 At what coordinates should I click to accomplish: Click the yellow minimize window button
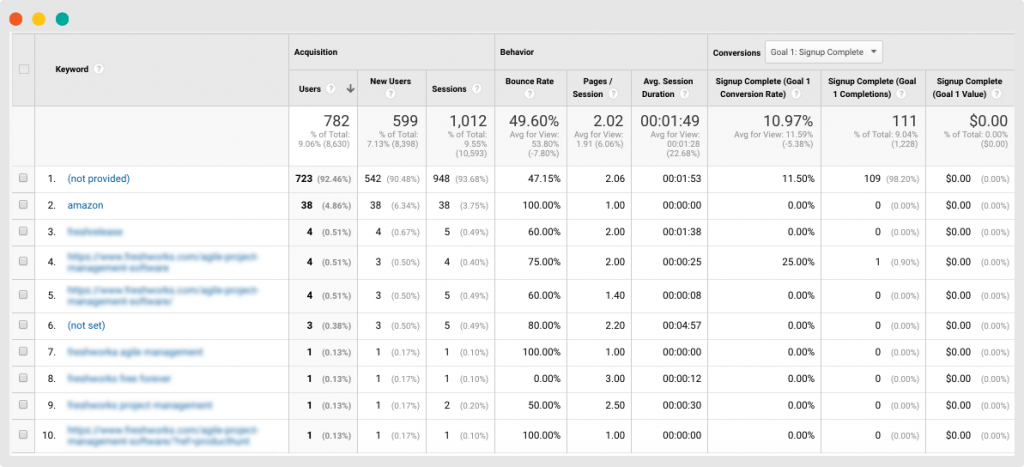pyautogui.click(x=39, y=18)
